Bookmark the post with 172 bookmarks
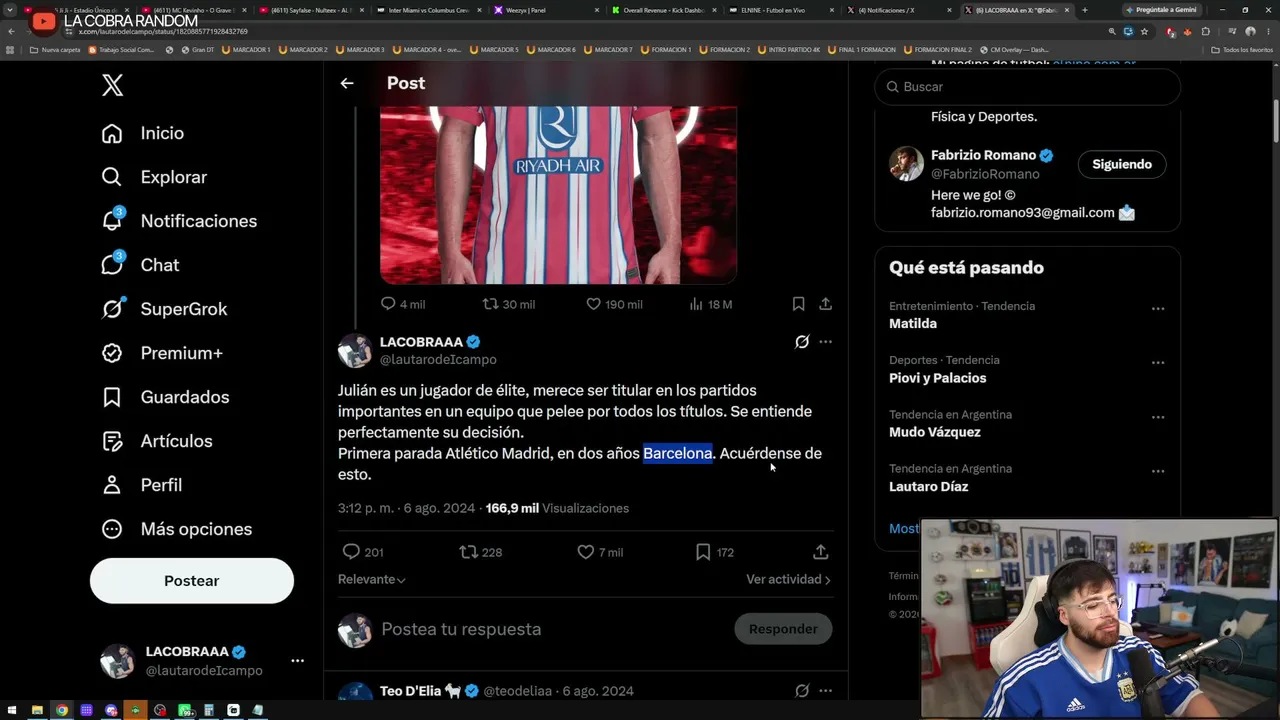 (703, 552)
